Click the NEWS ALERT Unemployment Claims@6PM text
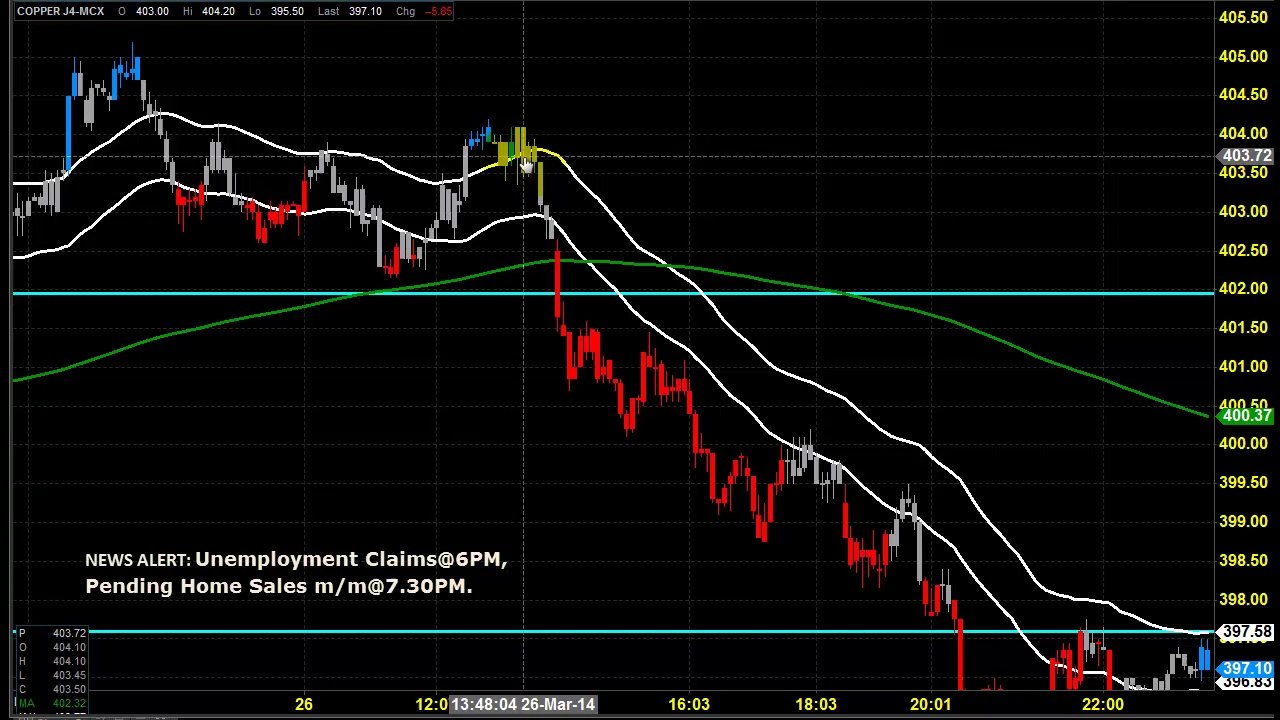 coord(296,560)
